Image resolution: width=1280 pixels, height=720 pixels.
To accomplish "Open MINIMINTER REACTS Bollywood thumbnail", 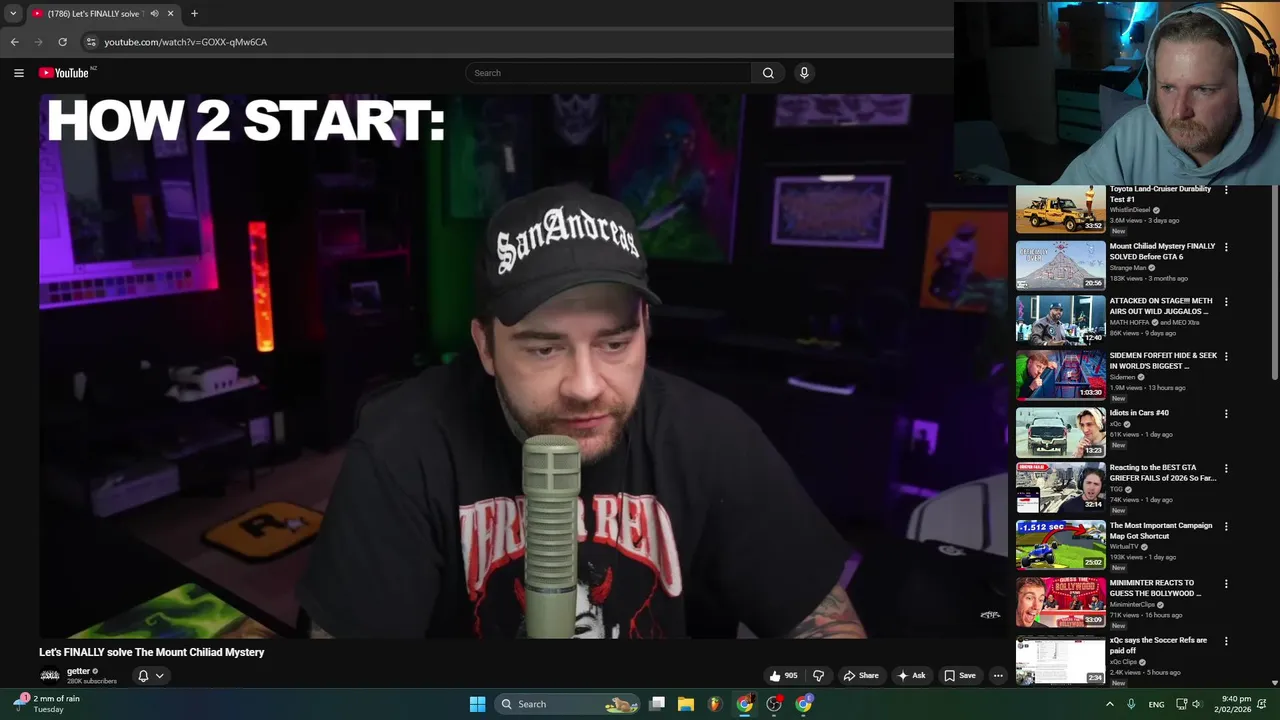I will pos(1061,602).
